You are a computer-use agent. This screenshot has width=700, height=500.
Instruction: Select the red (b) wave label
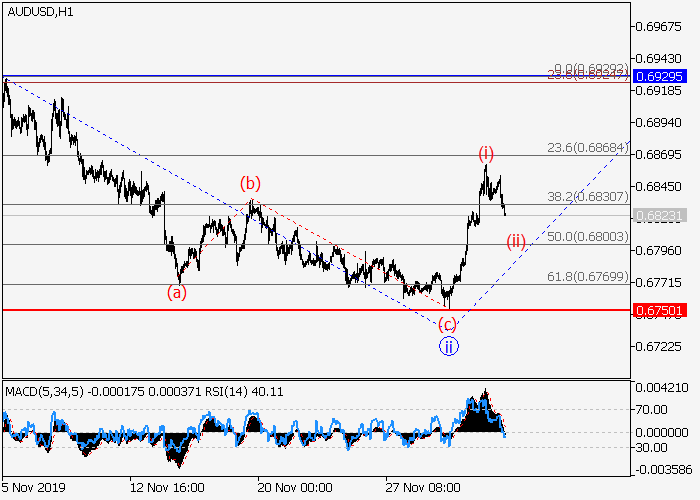coord(249,183)
